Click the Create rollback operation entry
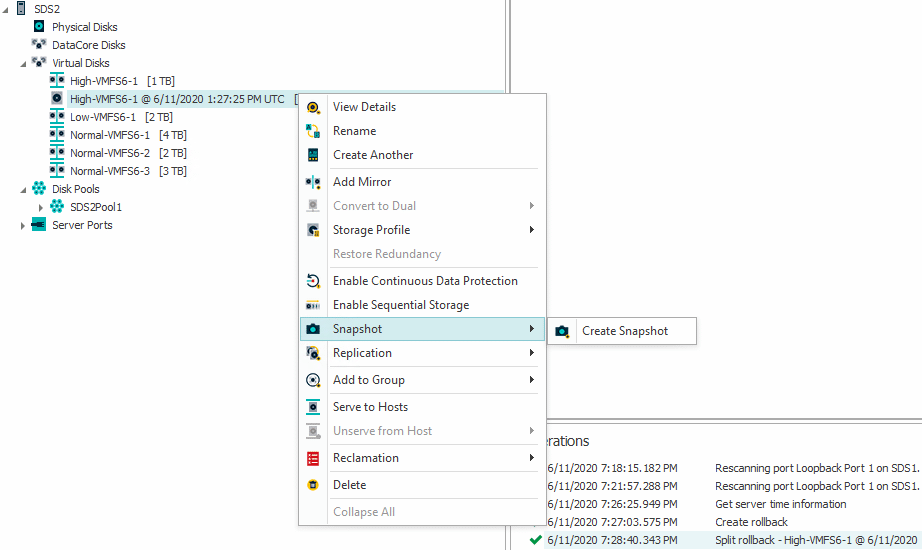922x550 pixels. [751, 522]
